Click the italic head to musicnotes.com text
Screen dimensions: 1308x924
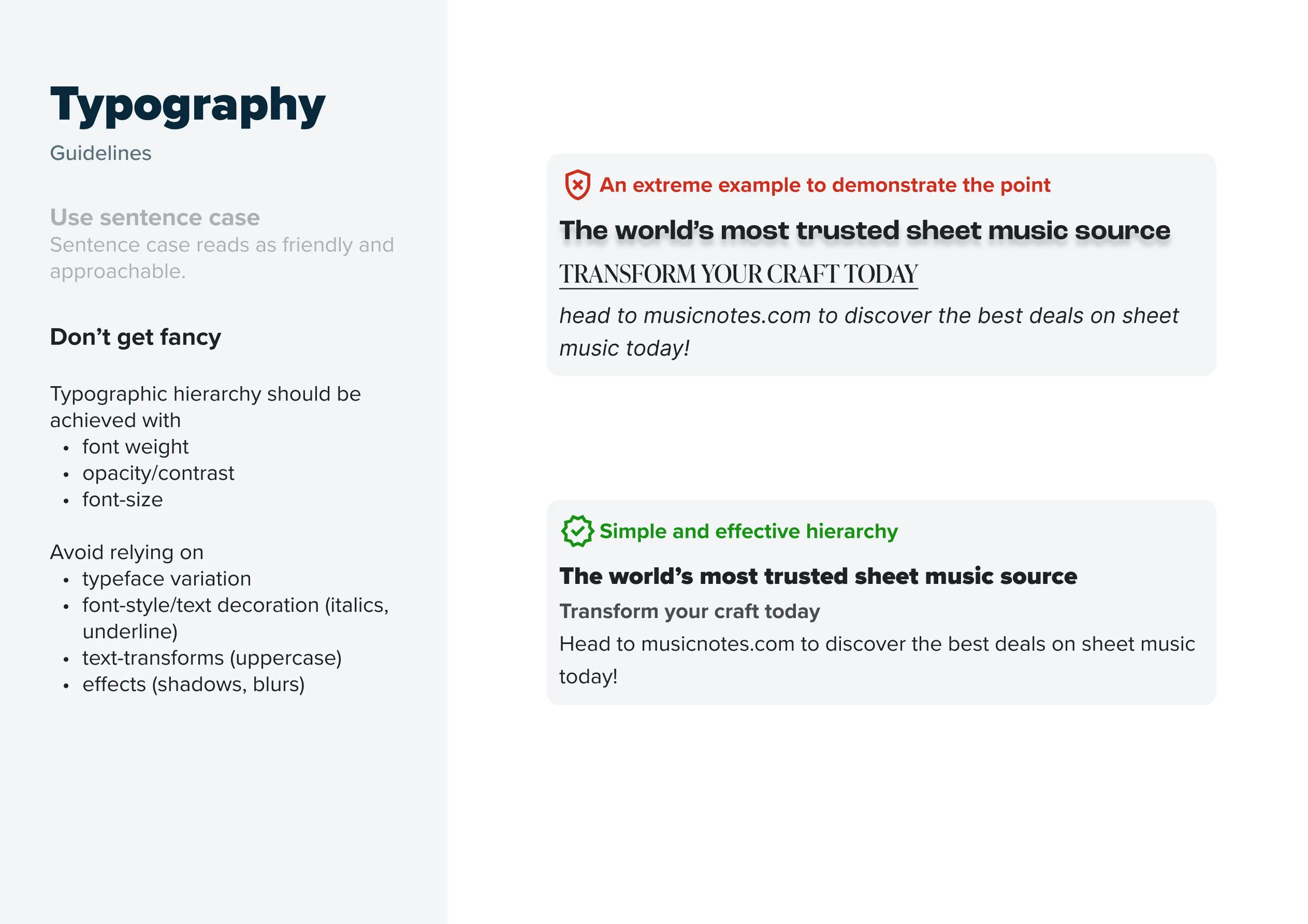(x=868, y=316)
